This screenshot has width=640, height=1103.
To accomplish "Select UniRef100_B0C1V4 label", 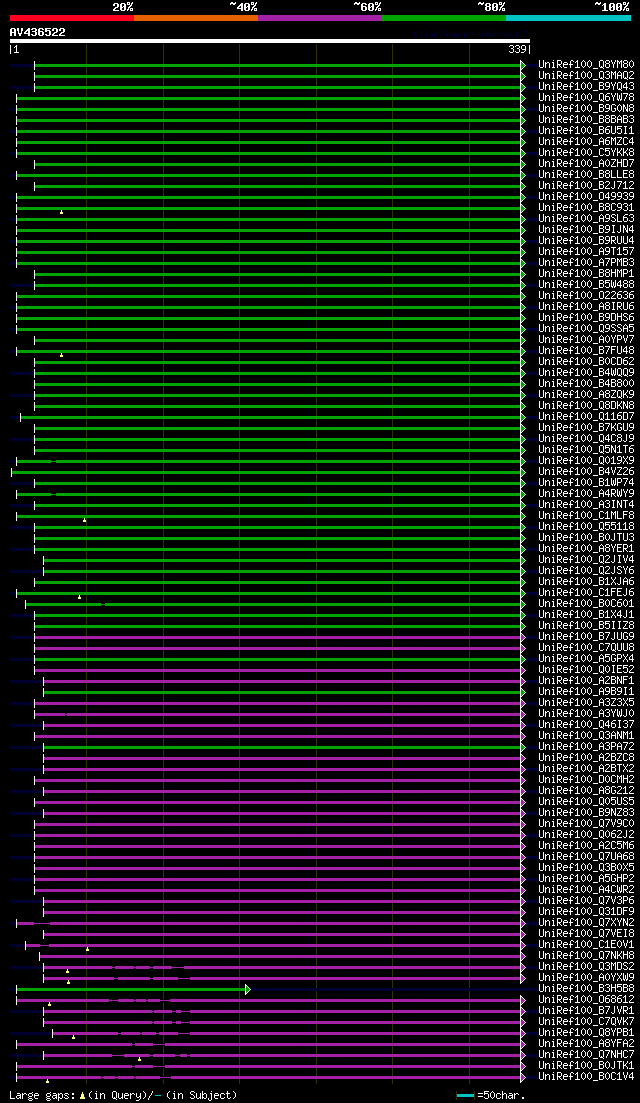I will click(x=586, y=1077).
